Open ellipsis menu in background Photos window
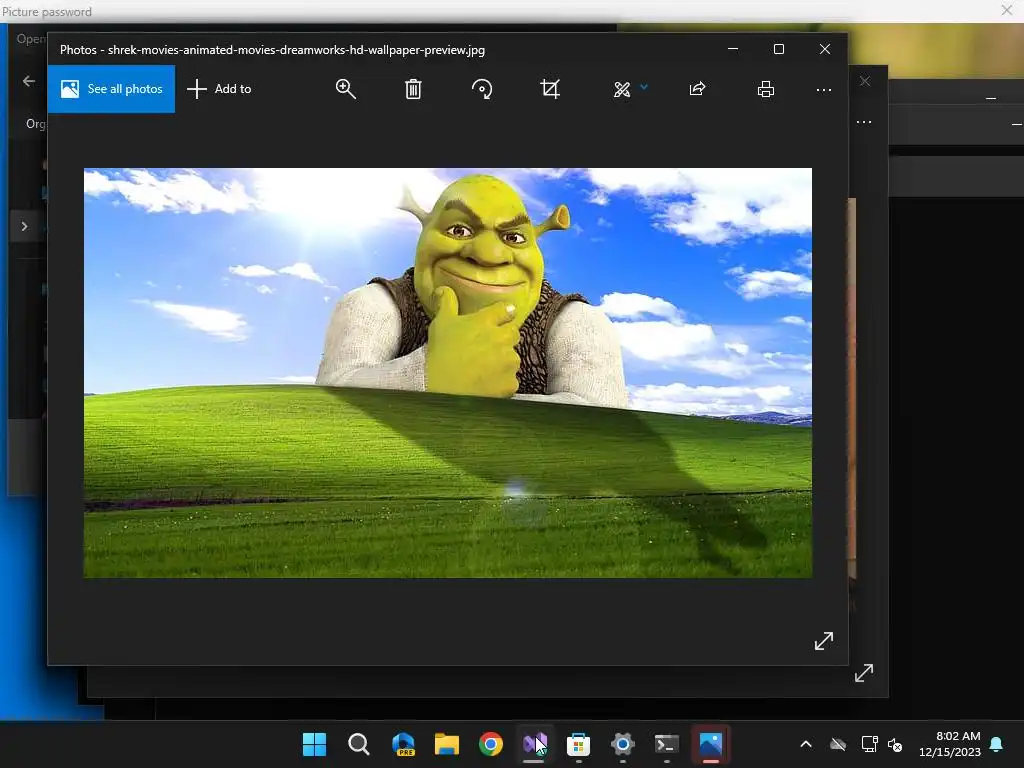This screenshot has height=768, width=1024. point(863,122)
